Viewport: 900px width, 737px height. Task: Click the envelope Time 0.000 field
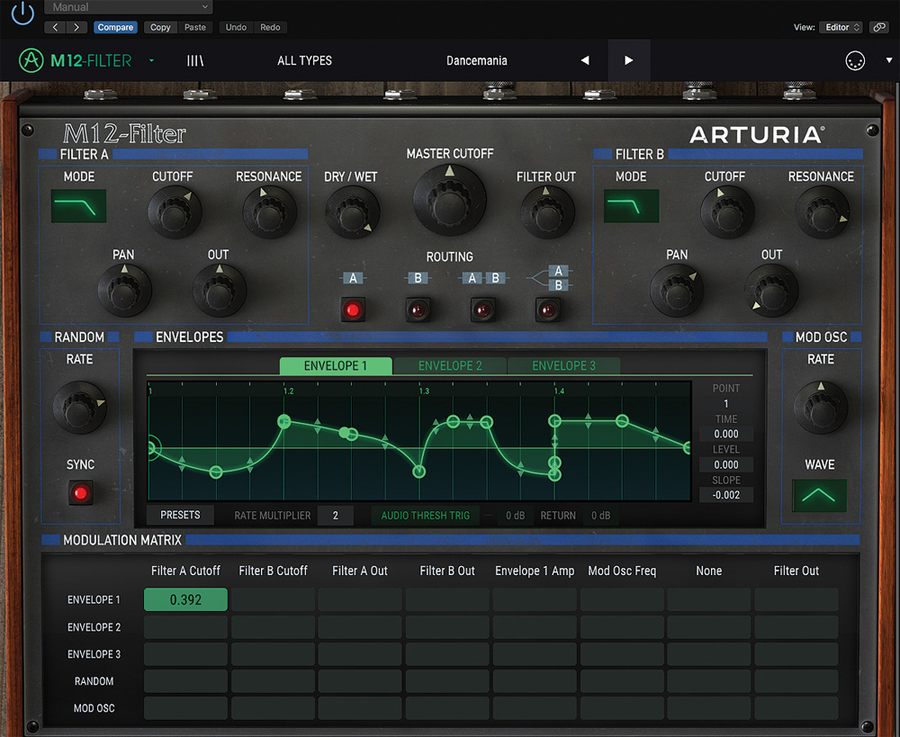(x=726, y=434)
